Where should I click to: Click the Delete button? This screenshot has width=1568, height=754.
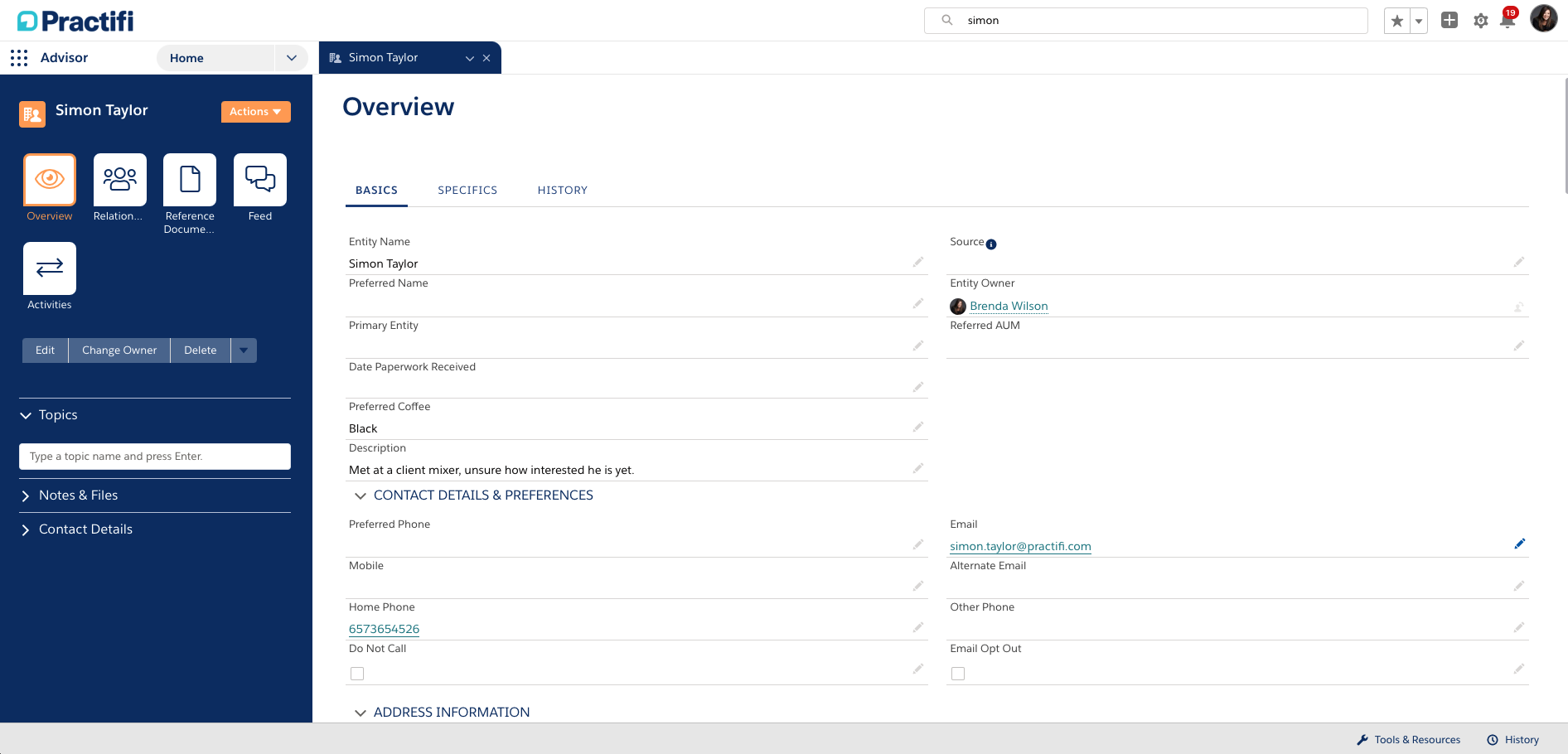[x=201, y=350]
